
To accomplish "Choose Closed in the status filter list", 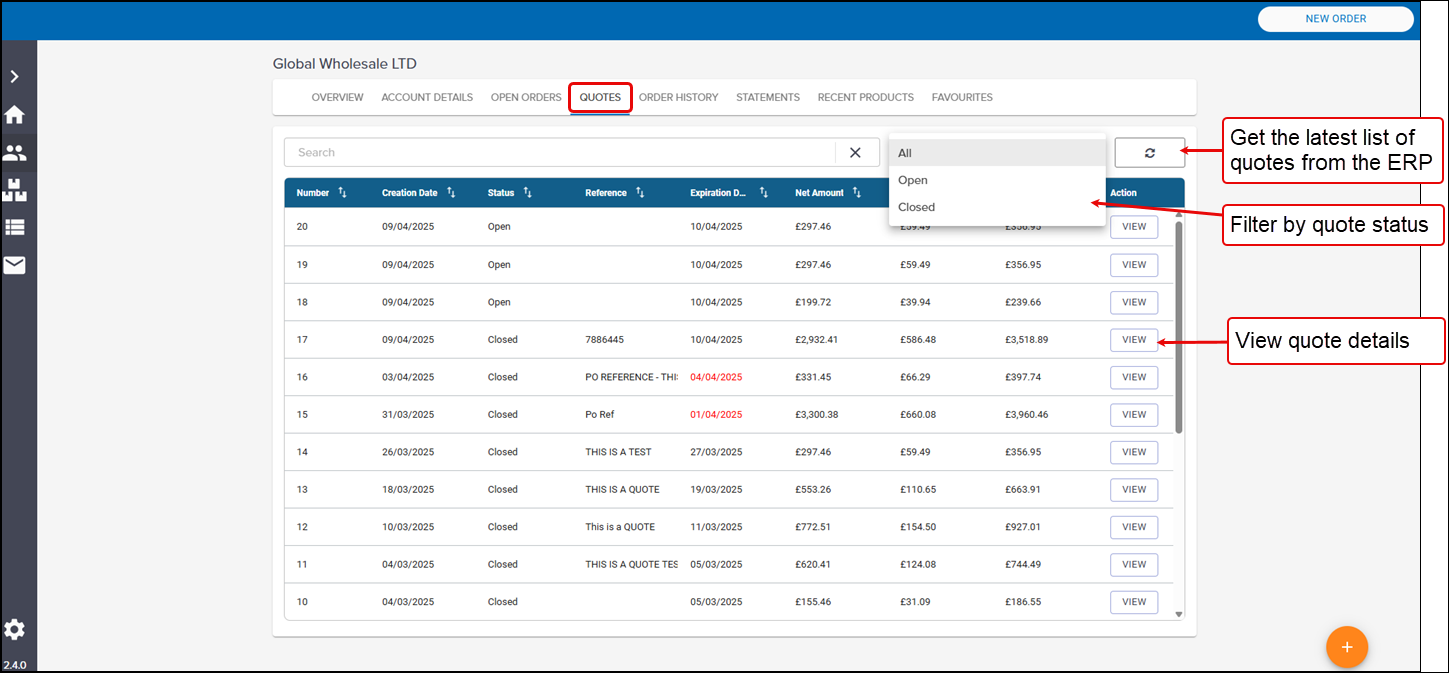I will [916, 207].
